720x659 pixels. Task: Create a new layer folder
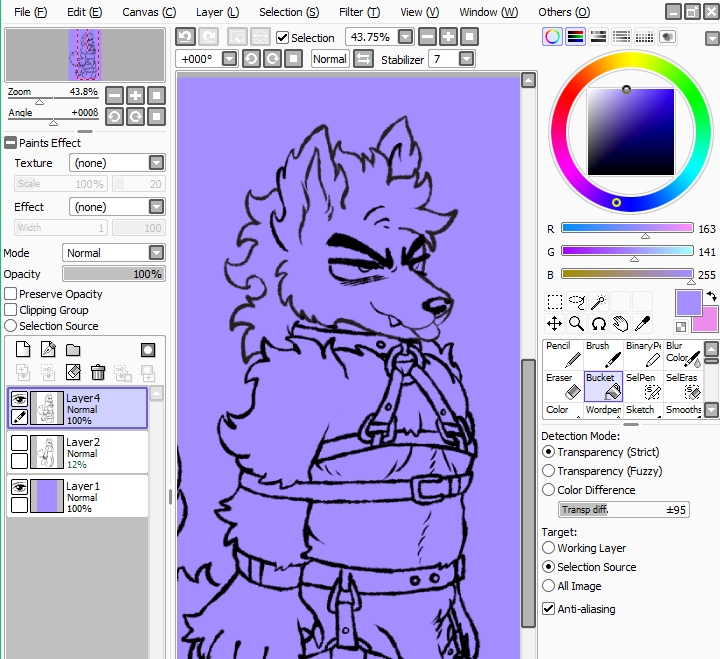pos(73,349)
